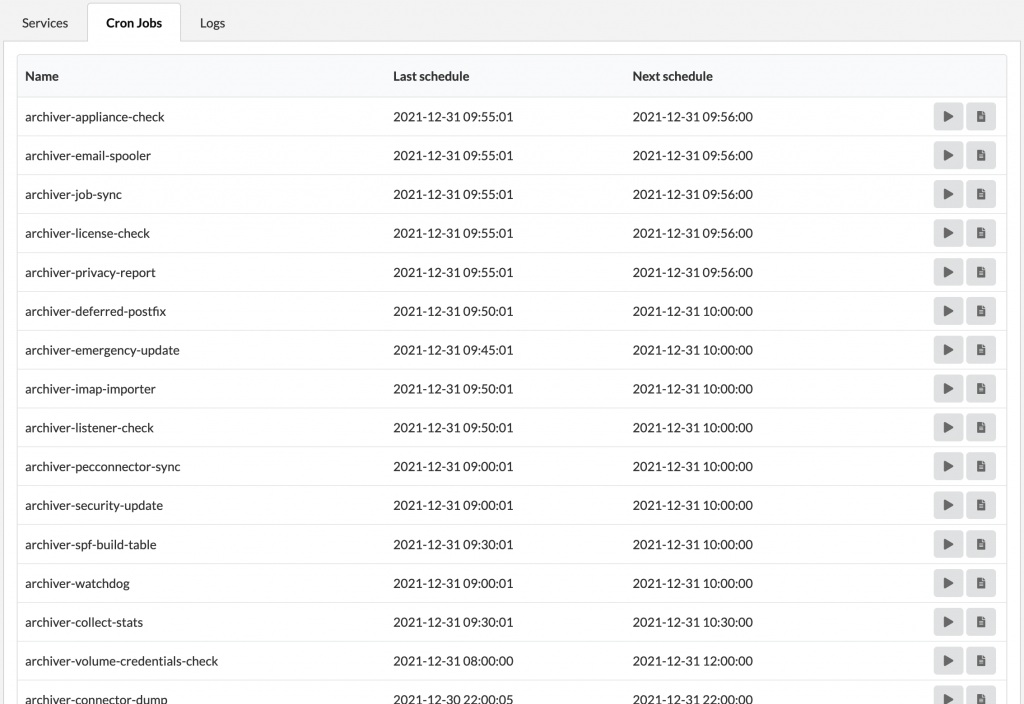
Task: Open the archiver-deferred-postfix log
Action: point(981,312)
